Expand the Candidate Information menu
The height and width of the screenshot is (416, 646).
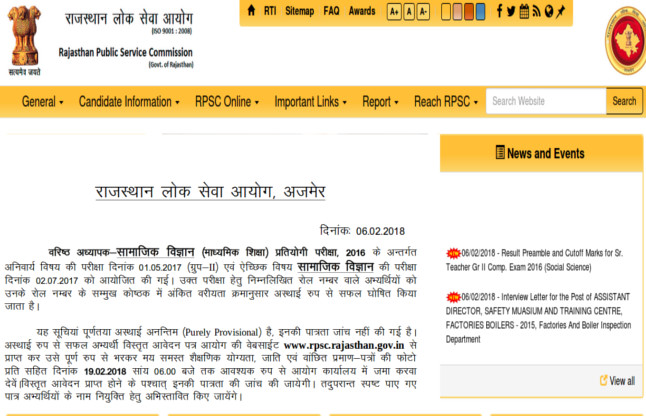tap(129, 101)
